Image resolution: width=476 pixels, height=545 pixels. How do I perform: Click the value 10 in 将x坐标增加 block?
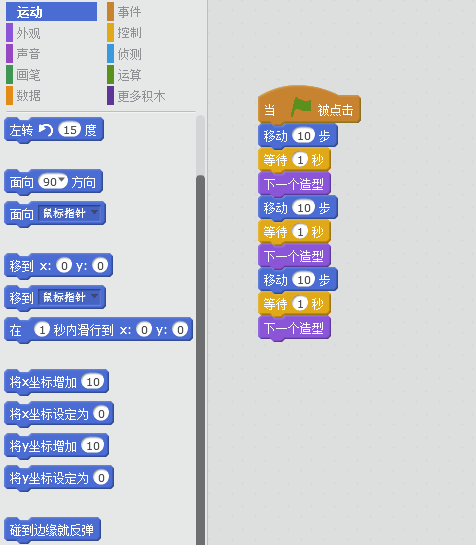[93, 382]
